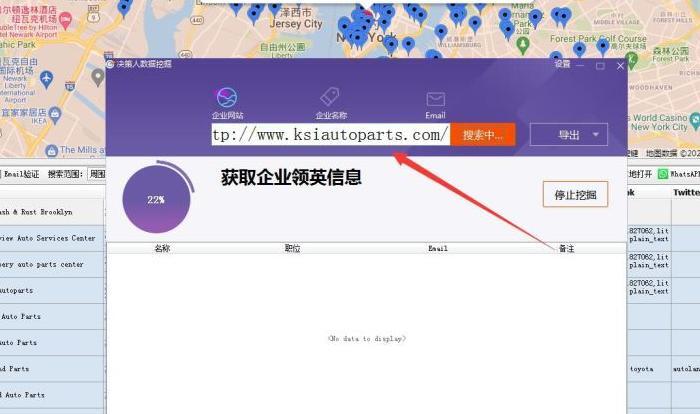Select the 企业网站 search mode icon

[227, 98]
